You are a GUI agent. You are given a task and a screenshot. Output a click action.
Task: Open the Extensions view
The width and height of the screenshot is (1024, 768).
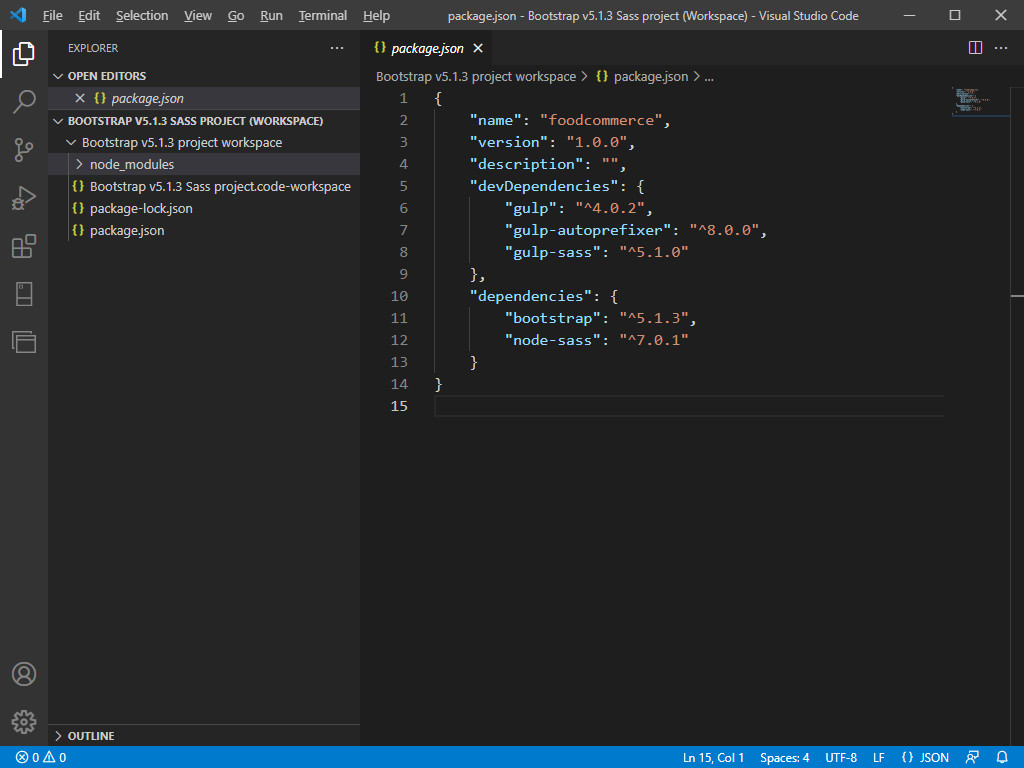coord(24,246)
